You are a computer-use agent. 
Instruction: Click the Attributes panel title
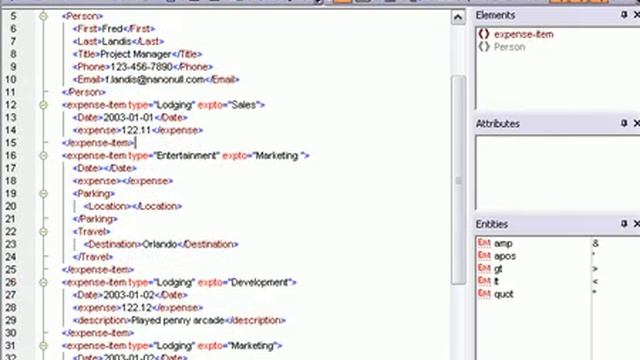(x=498, y=124)
